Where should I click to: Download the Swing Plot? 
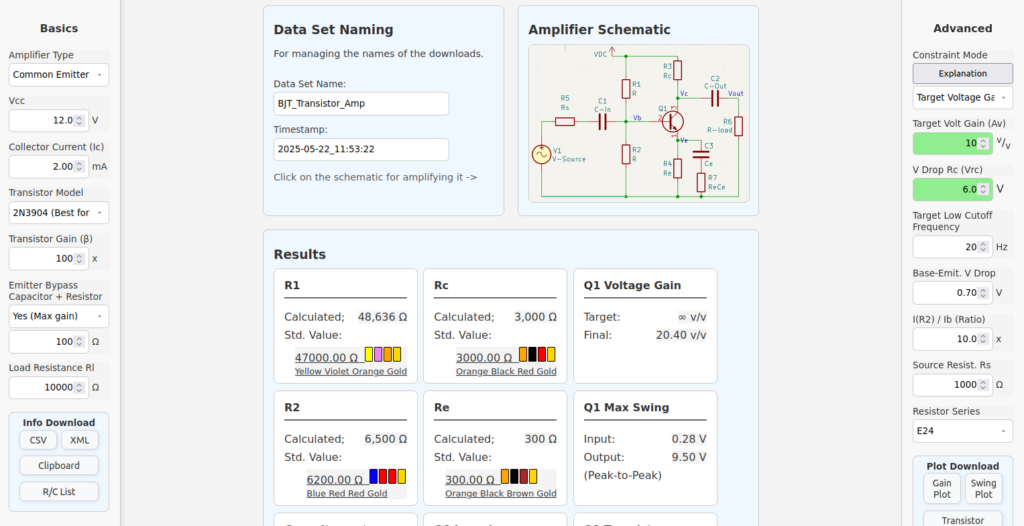983,489
